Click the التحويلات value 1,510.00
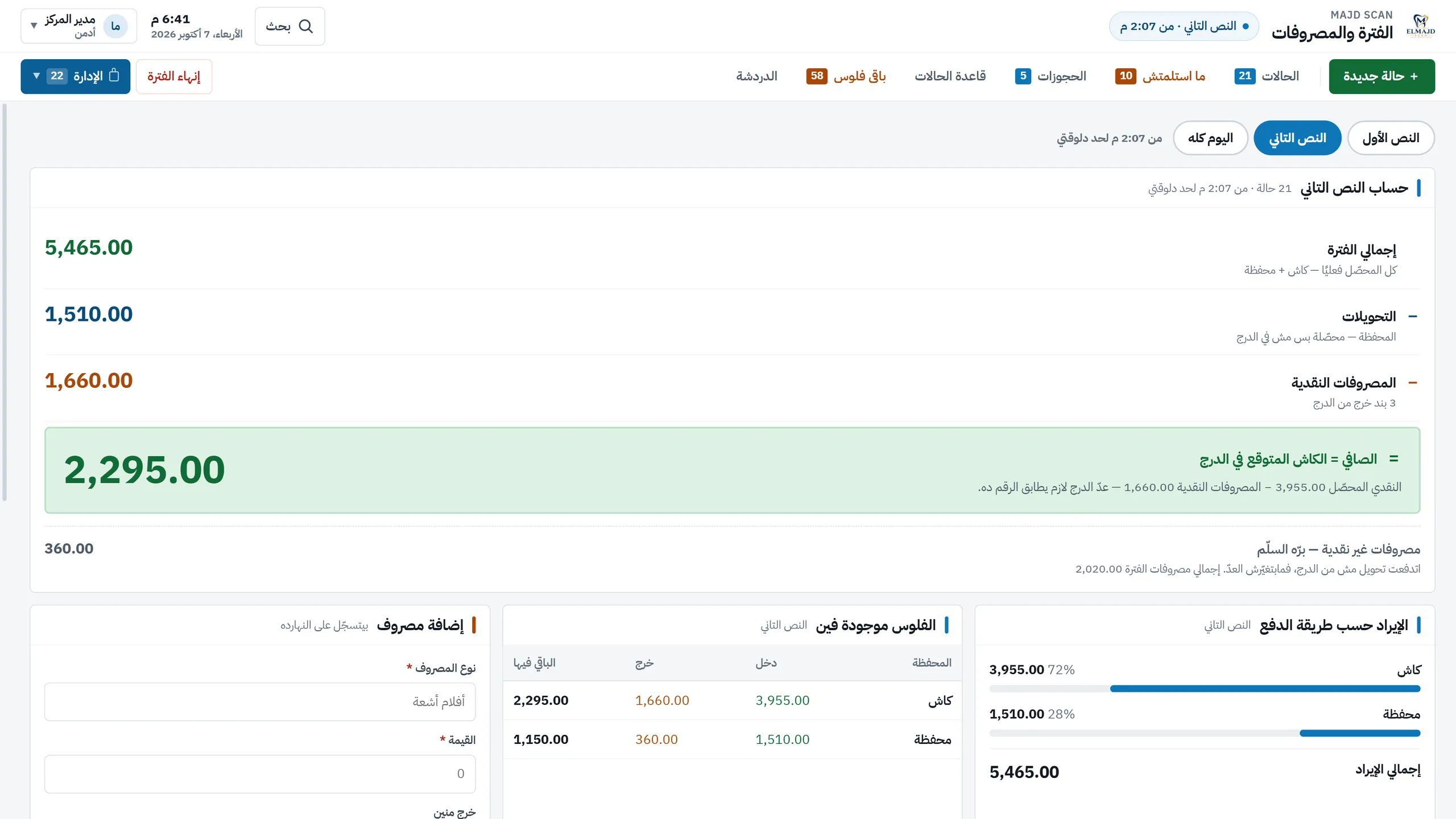The image size is (1456, 819). click(89, 314)
